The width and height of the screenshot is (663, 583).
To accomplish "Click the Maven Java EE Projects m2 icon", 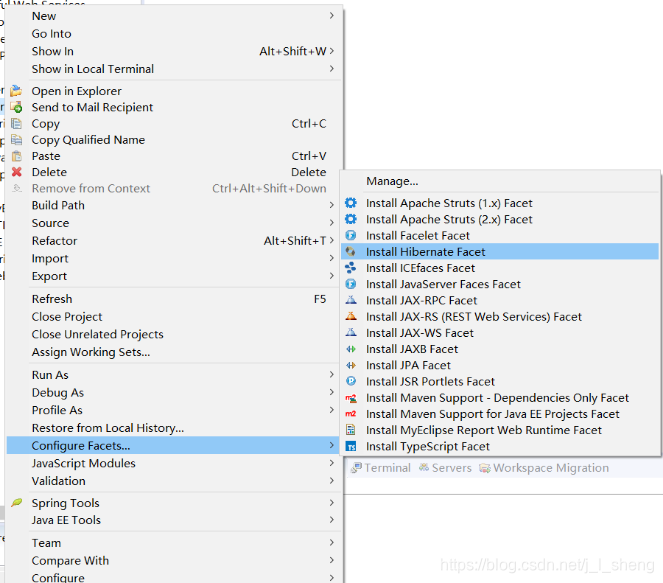I will click(x=351, y=414).
